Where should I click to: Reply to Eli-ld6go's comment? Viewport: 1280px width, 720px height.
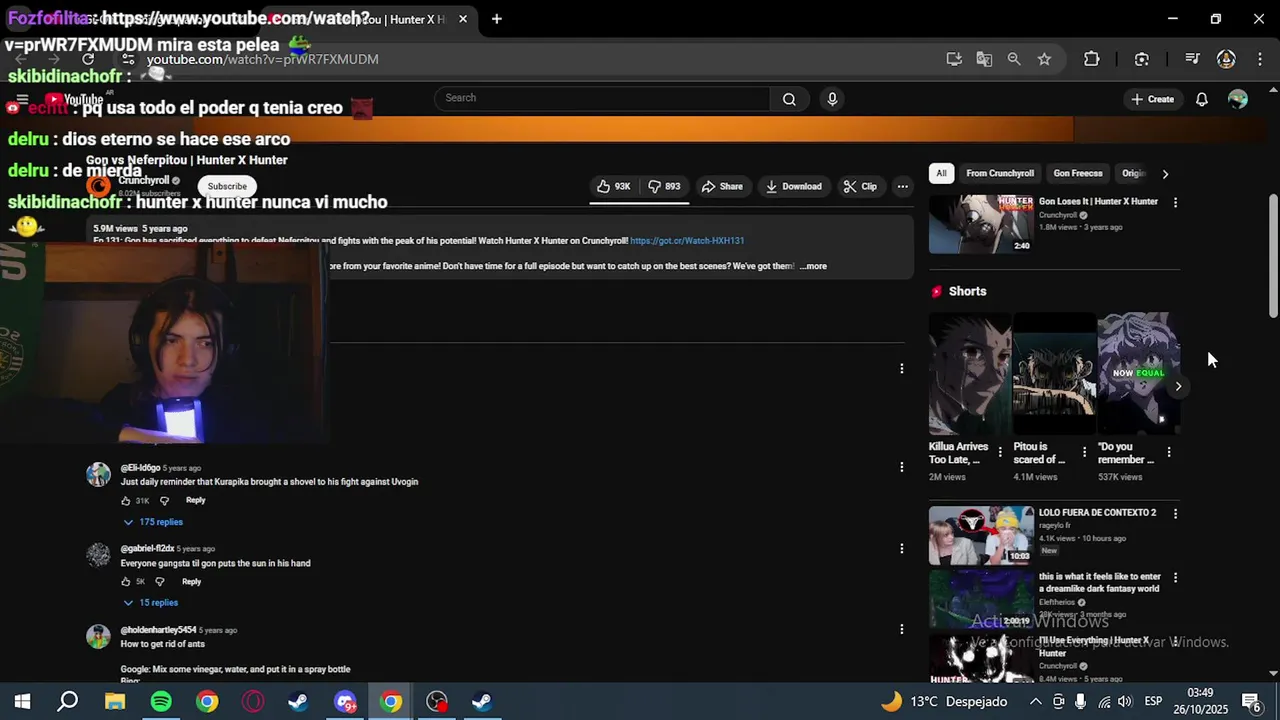tap(195, 500)
